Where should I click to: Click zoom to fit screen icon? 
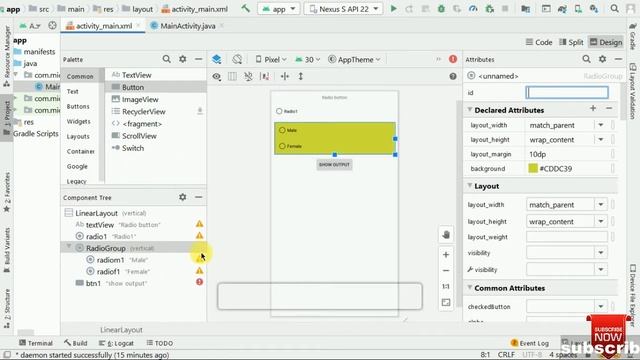click(x=446, y=302)
